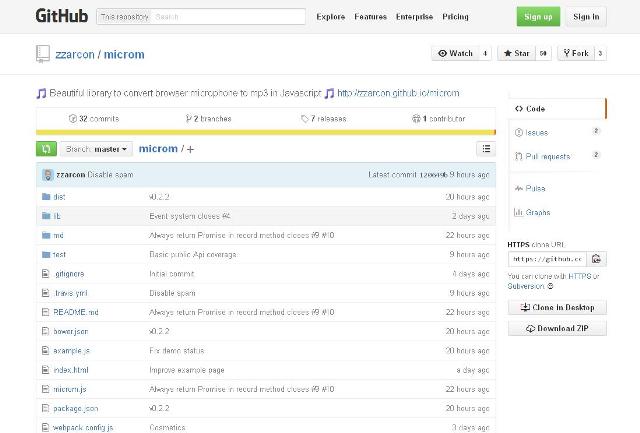View the 7 releases
Viewport: 640px width, 433px height.
click(x=324, y=119)
